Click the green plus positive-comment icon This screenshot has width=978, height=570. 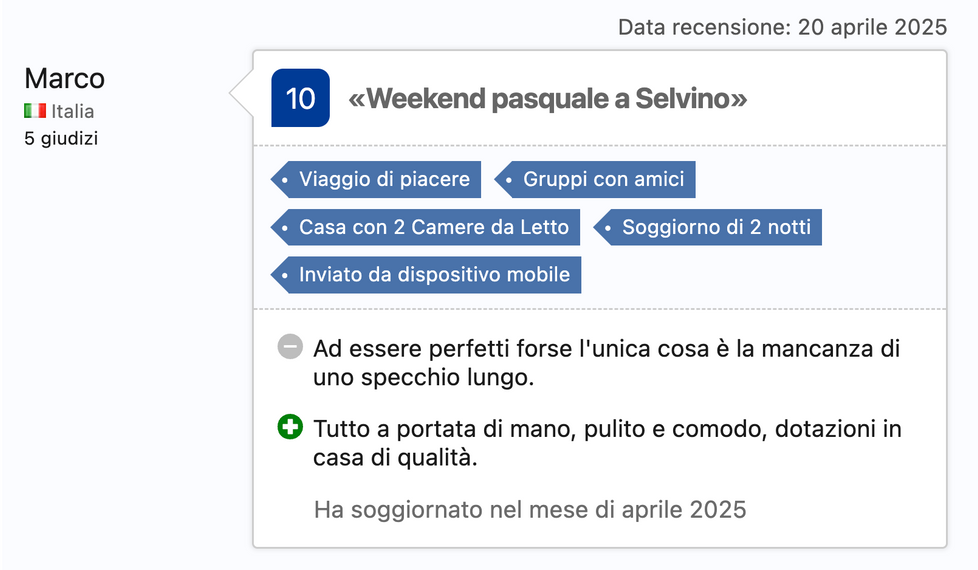pyautogui.click(x=289, y=428)
